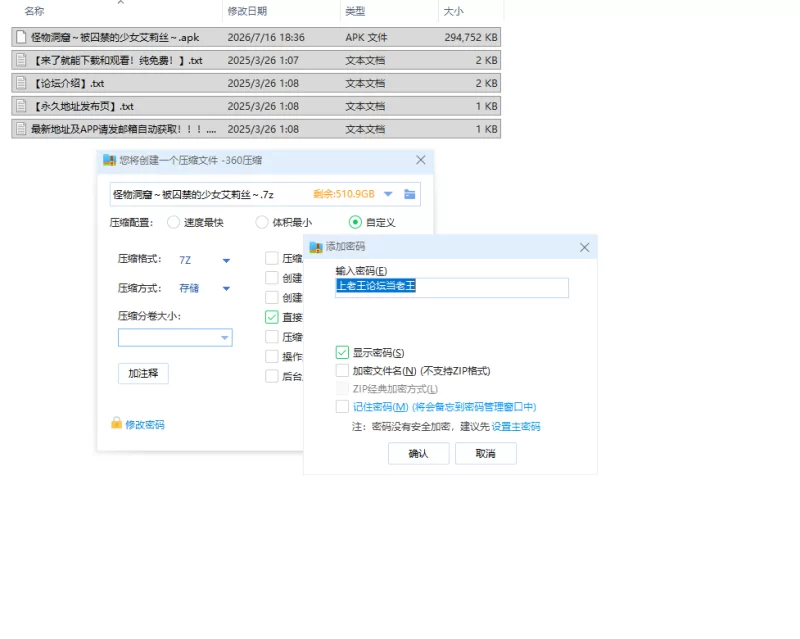Click the 剩余:510.9GB remaining space text
800x639 pixels.
coord(343,194)
